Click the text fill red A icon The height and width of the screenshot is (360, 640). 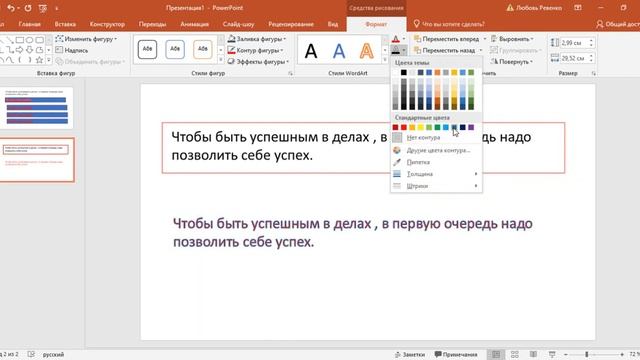click(x=396, y=39)
